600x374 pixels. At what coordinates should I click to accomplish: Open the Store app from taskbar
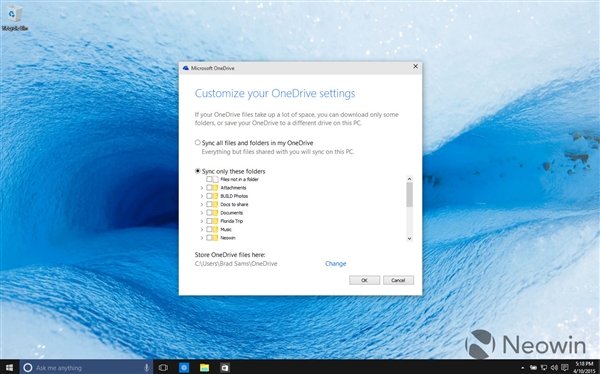click(x=225, y=367)
